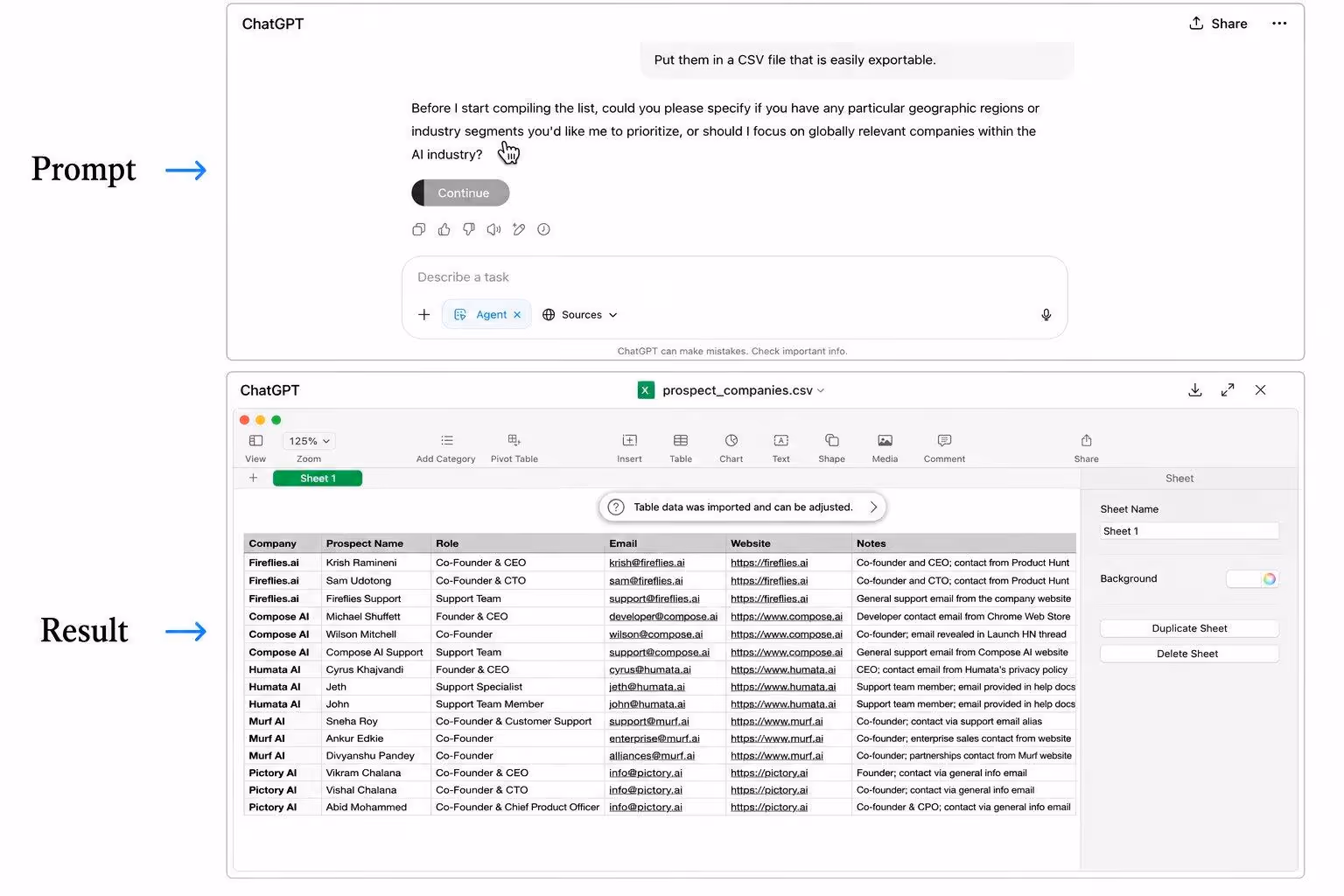
Task: Select the Support Specialist role cell
Action: pyautogui.click(x=517, y=687)
